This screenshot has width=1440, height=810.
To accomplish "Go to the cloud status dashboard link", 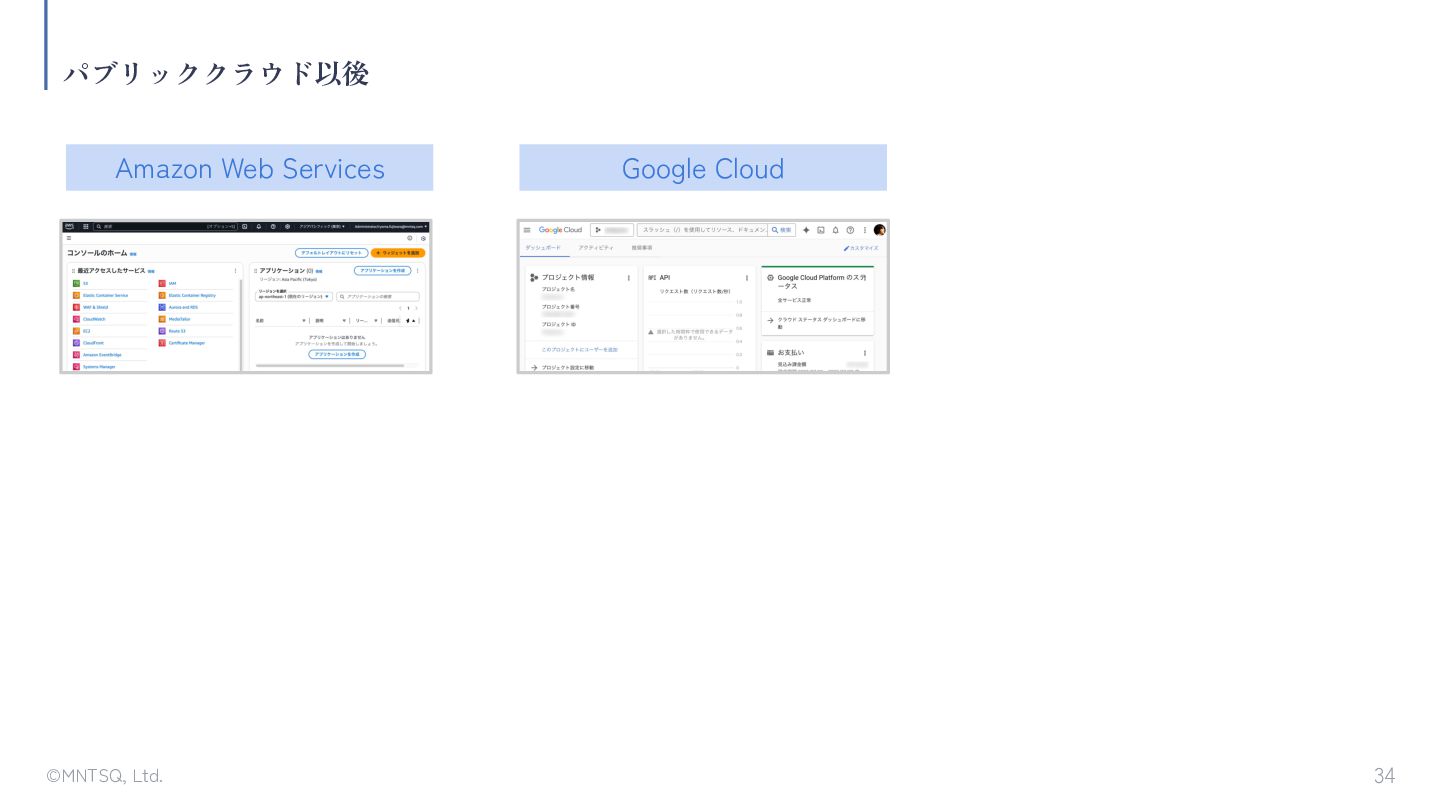I will point(817,323).
